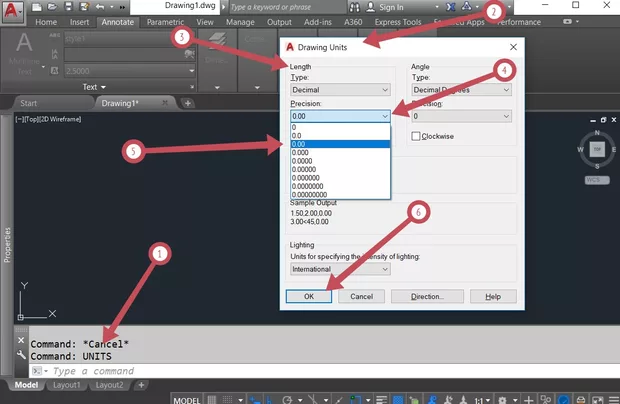The image size is (620, 404).
Task: Close the Drawing Units dialog with X
Action: [x=513, y=46]
